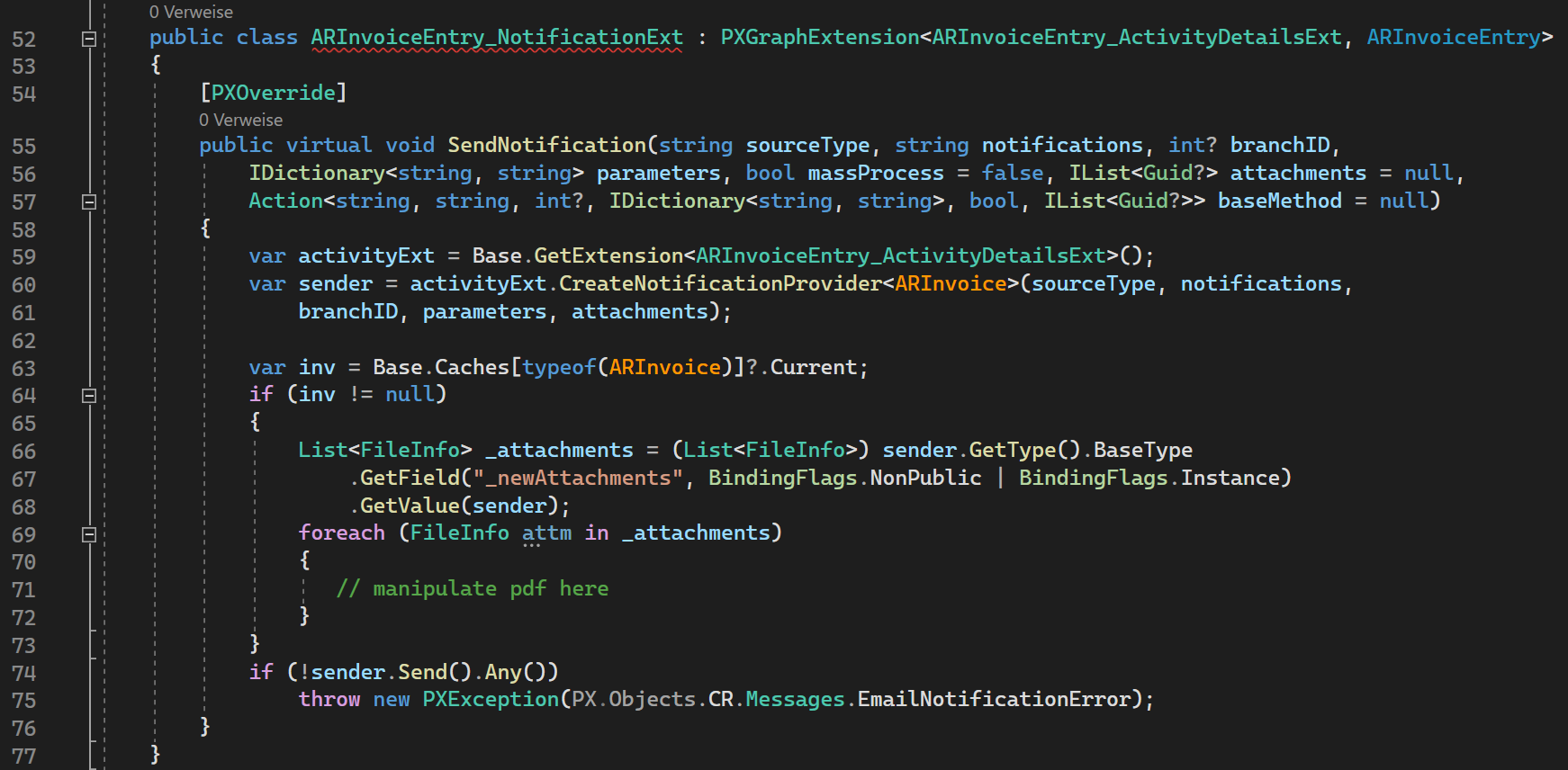Click PXGraphExtension base type

820,38
